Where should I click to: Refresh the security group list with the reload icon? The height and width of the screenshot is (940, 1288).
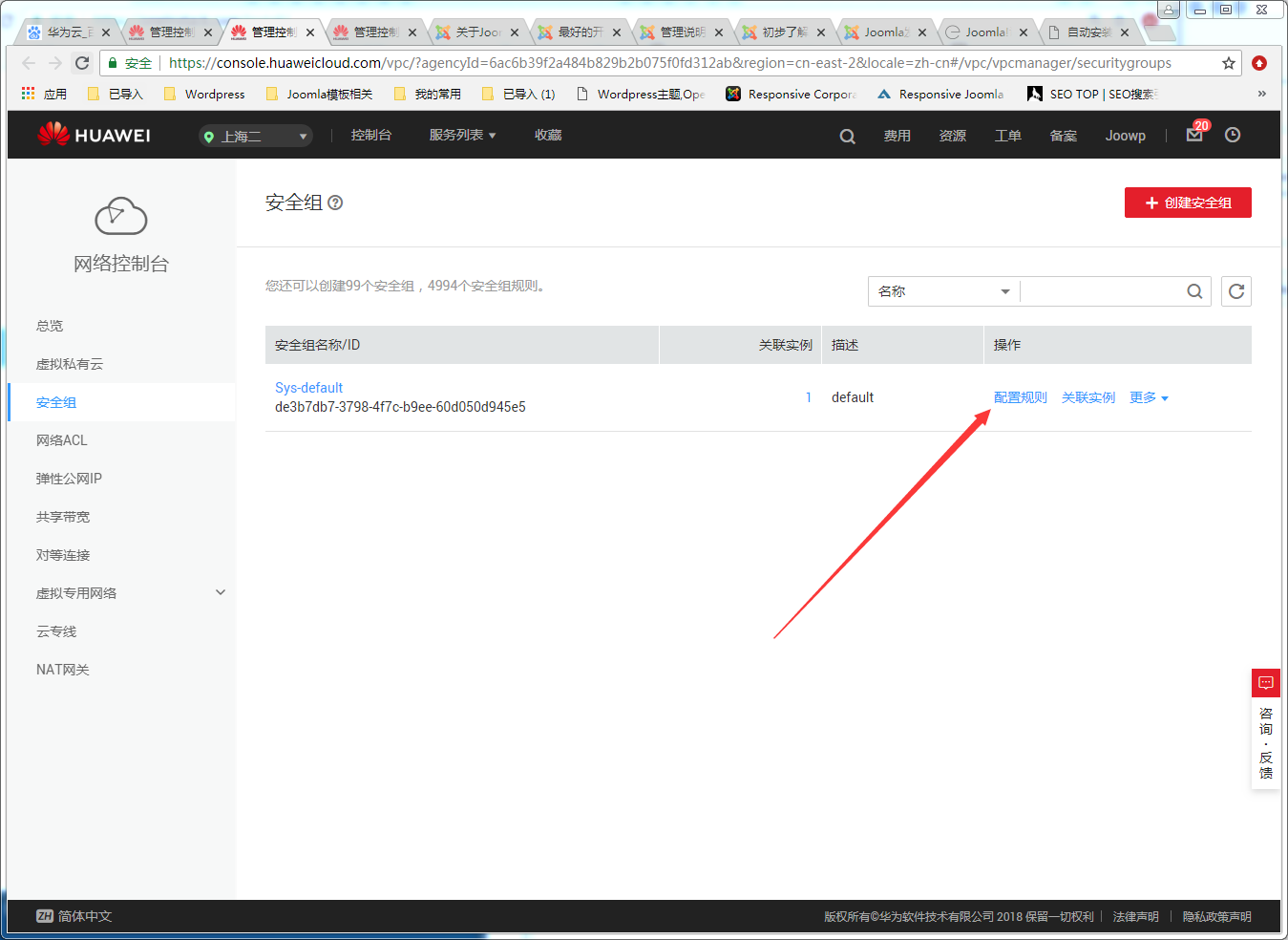[x=1235, y=290]
